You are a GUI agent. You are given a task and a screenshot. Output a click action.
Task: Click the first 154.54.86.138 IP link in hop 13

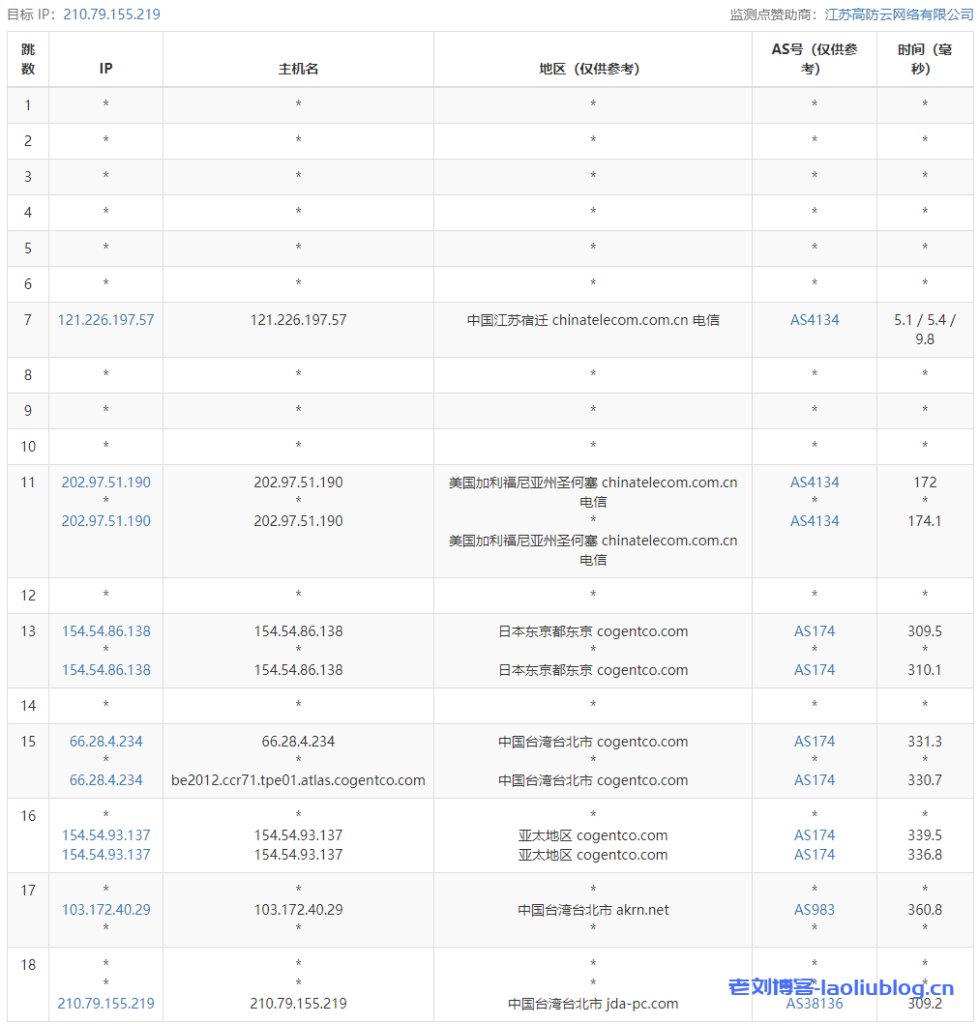106,631
